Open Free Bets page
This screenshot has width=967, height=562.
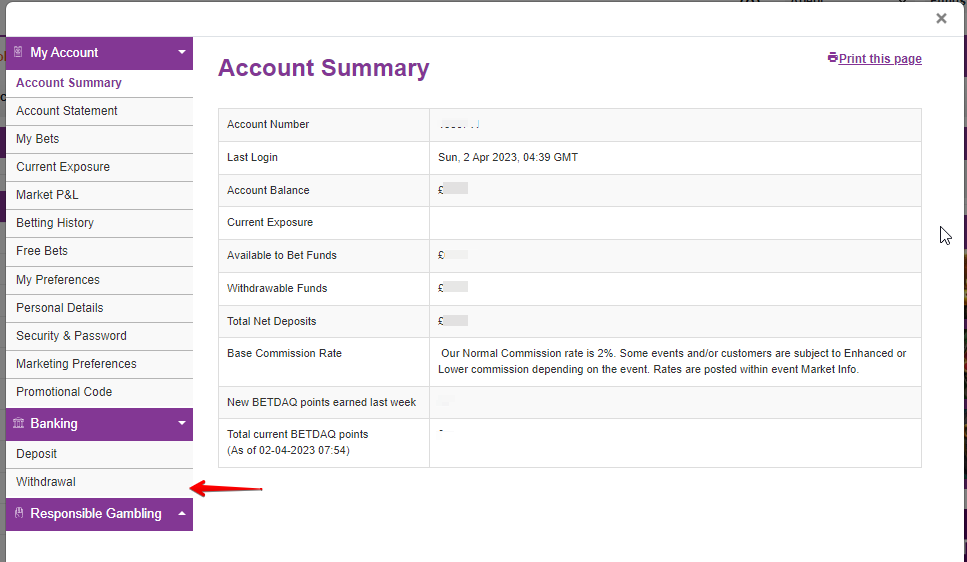coord(99,252)
